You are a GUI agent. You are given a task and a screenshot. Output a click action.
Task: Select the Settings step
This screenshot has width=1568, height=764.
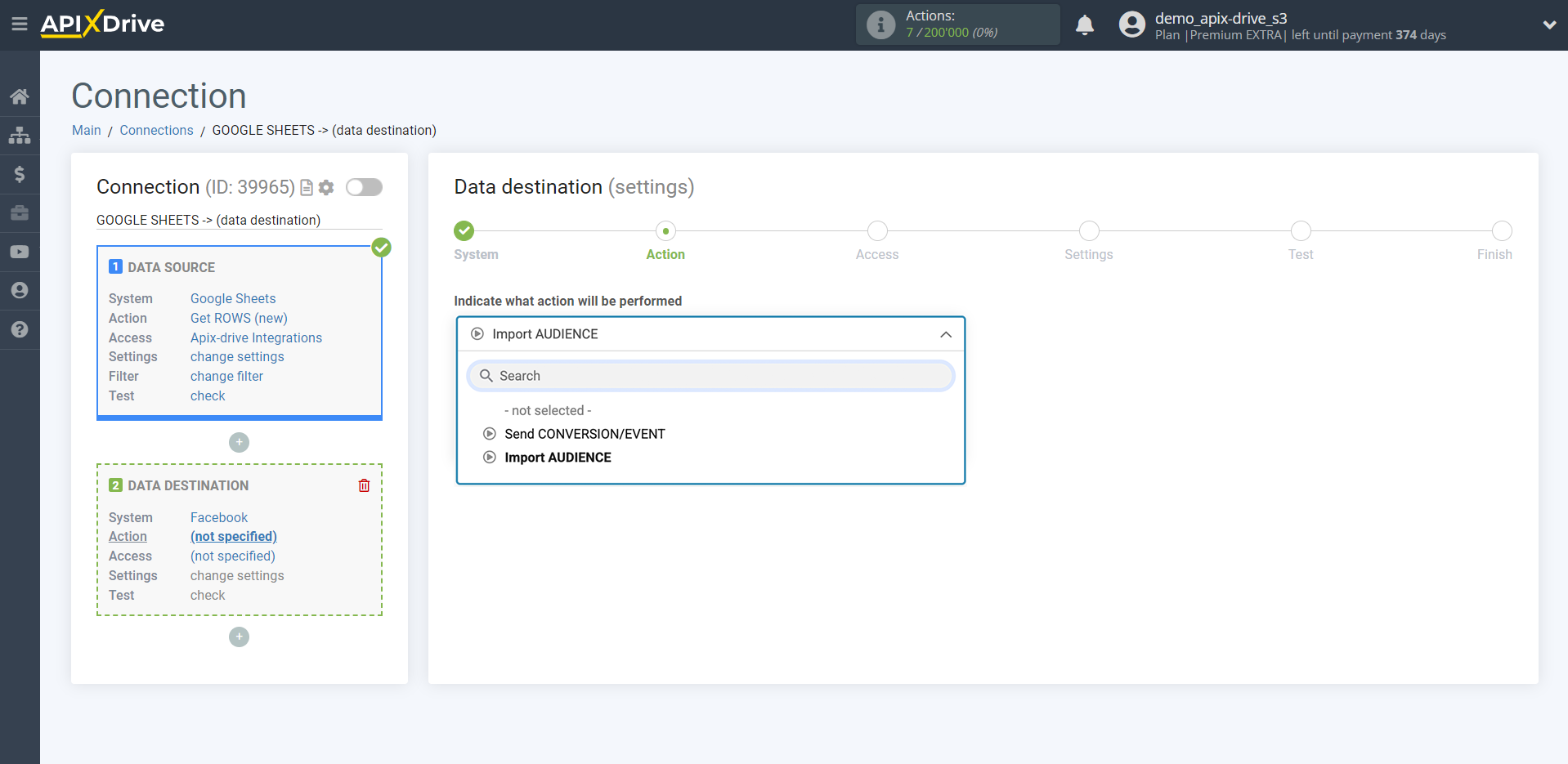click(x=1089, y=231)
